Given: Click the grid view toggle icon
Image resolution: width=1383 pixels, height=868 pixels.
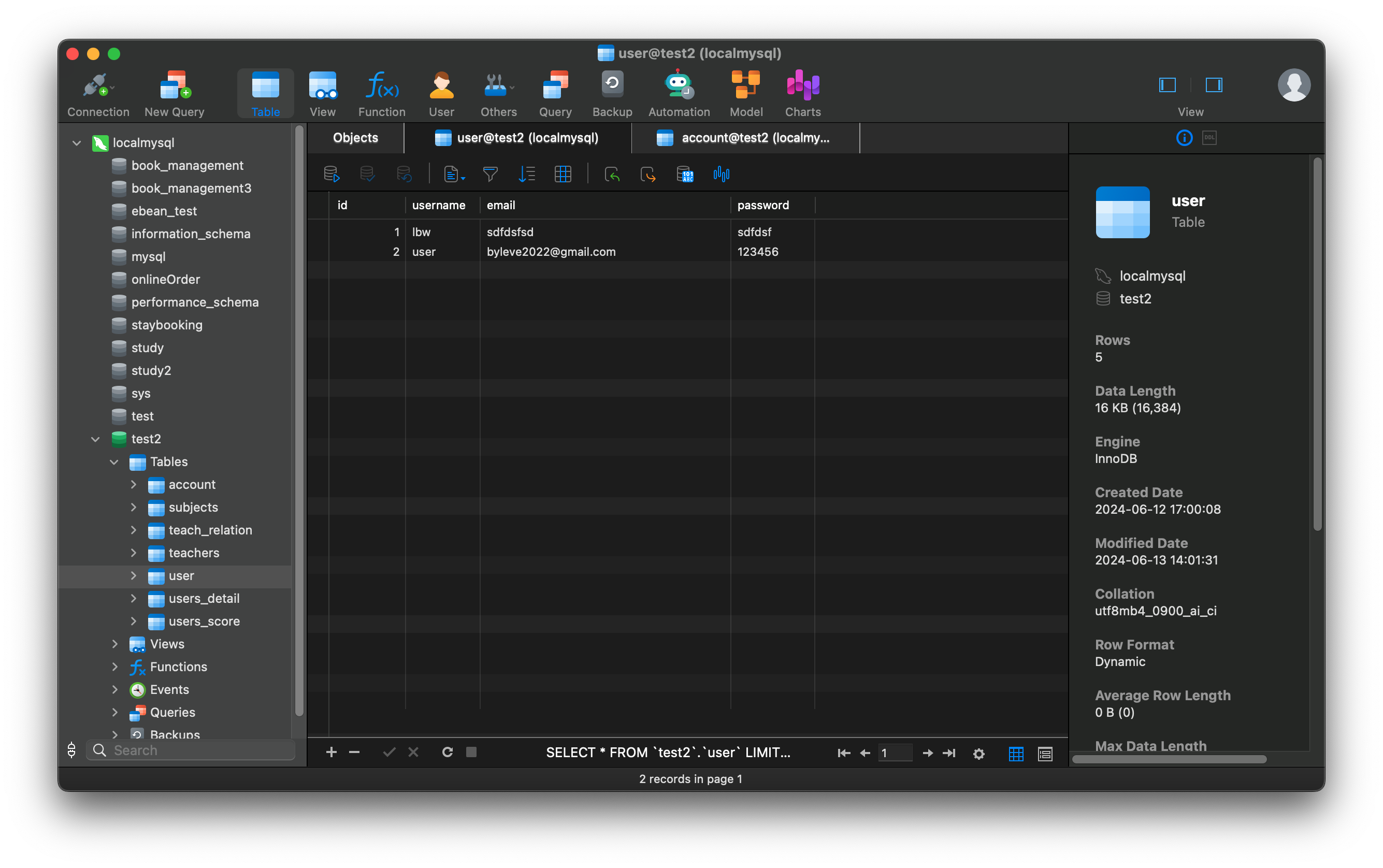Looking at the screenshot, I should coord(1016,753).
